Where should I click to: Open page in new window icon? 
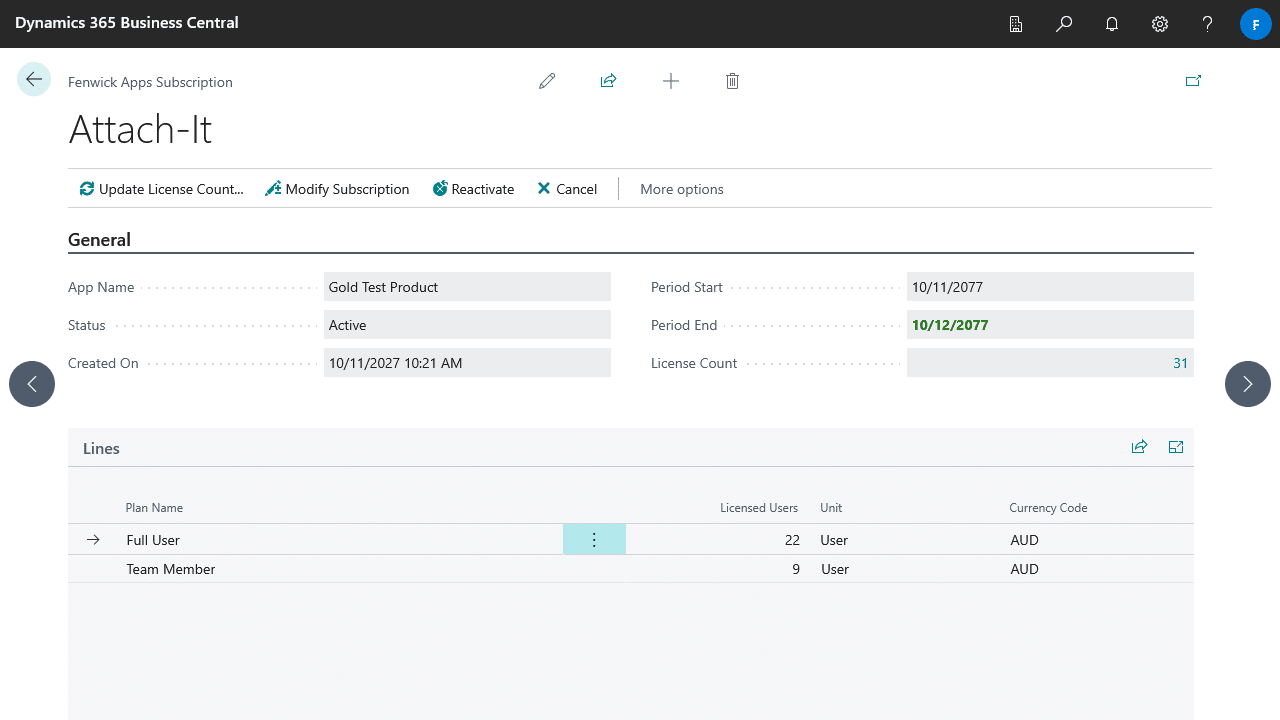click(x=1193, y=81)
